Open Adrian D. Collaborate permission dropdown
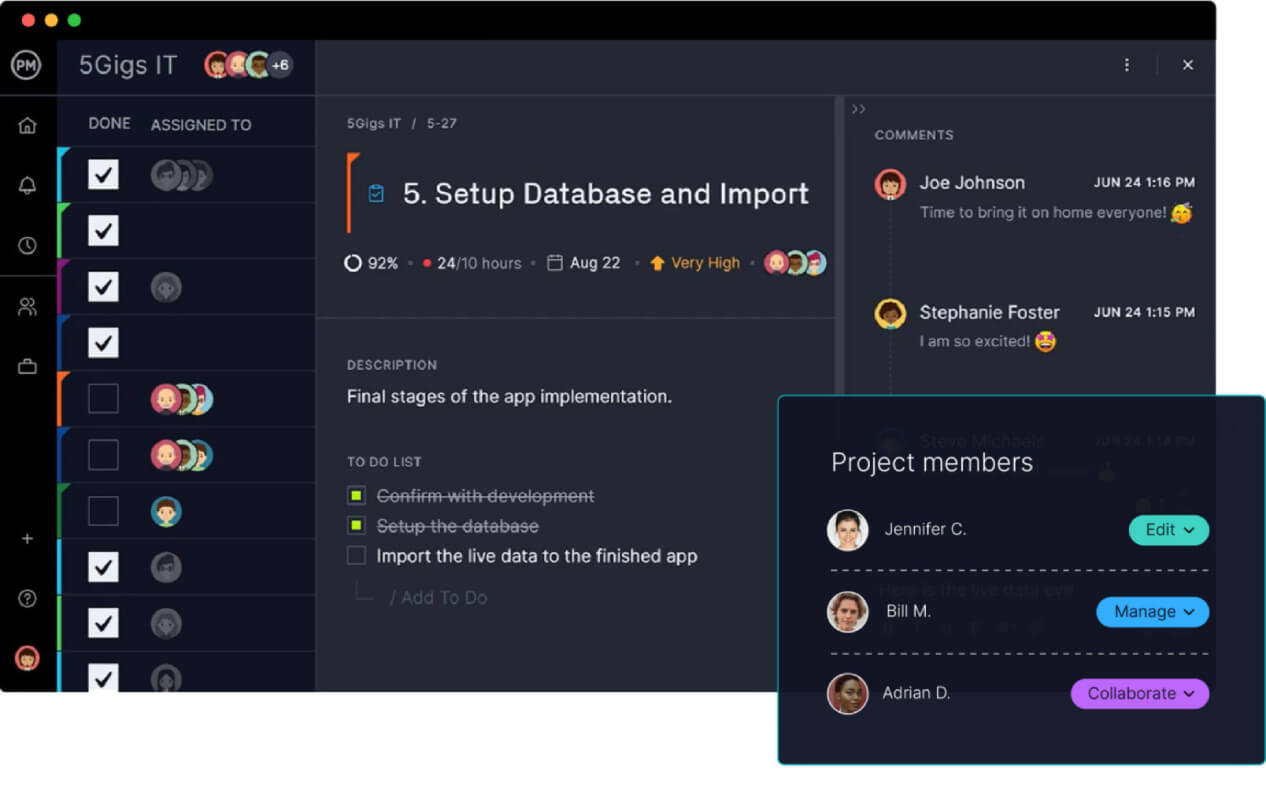1266x800 pixels. [1140, 694]
